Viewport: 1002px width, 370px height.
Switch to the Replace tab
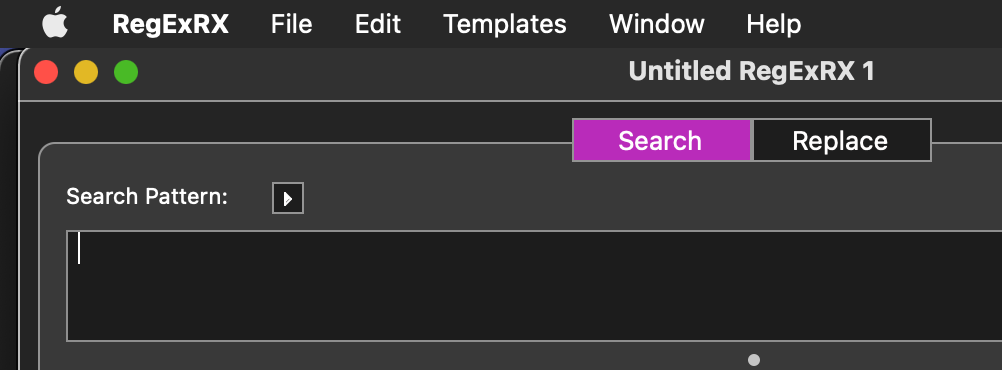841,140
